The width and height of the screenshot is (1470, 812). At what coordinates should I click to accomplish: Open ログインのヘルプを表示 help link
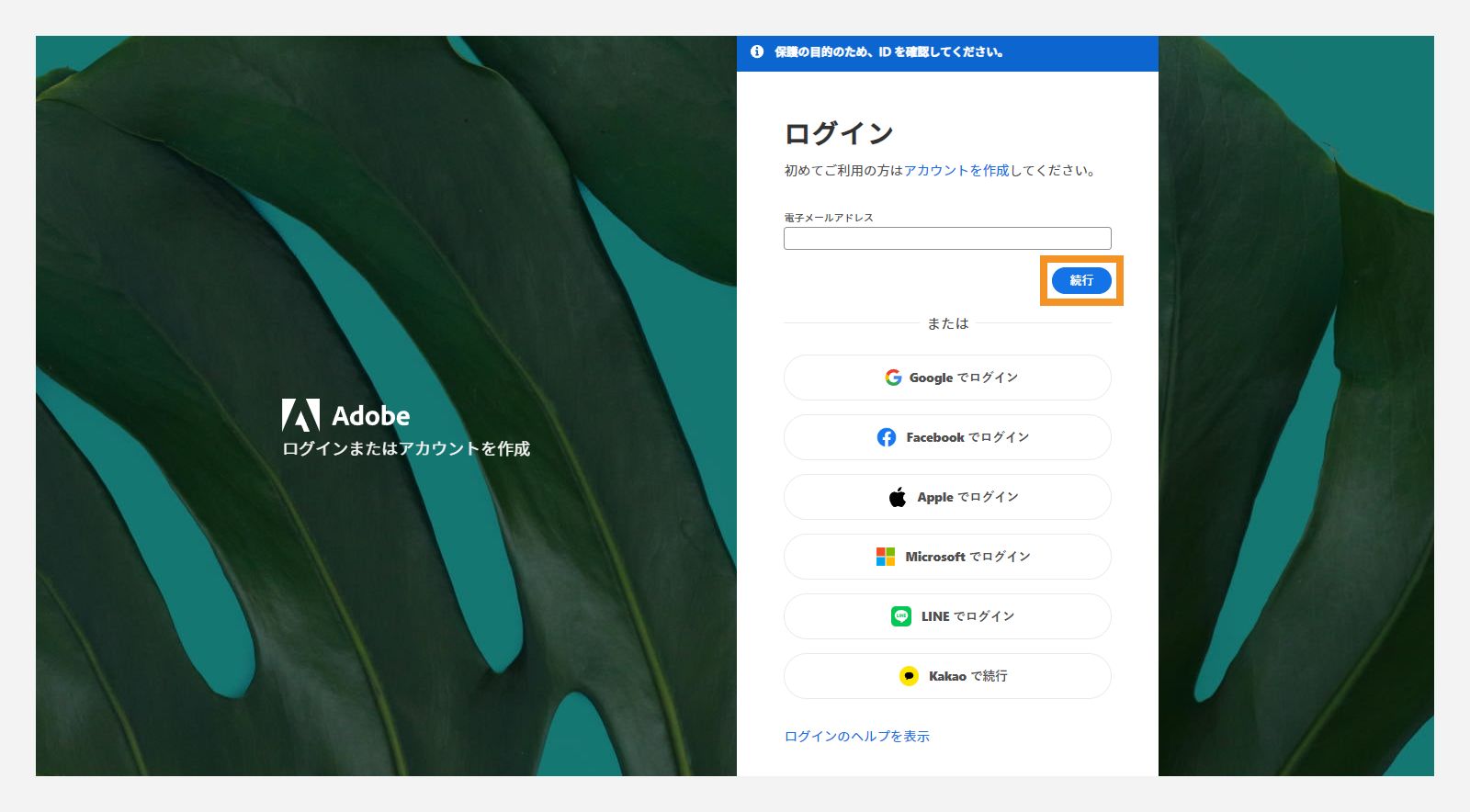pyautogui.click(x=857, y=736)
